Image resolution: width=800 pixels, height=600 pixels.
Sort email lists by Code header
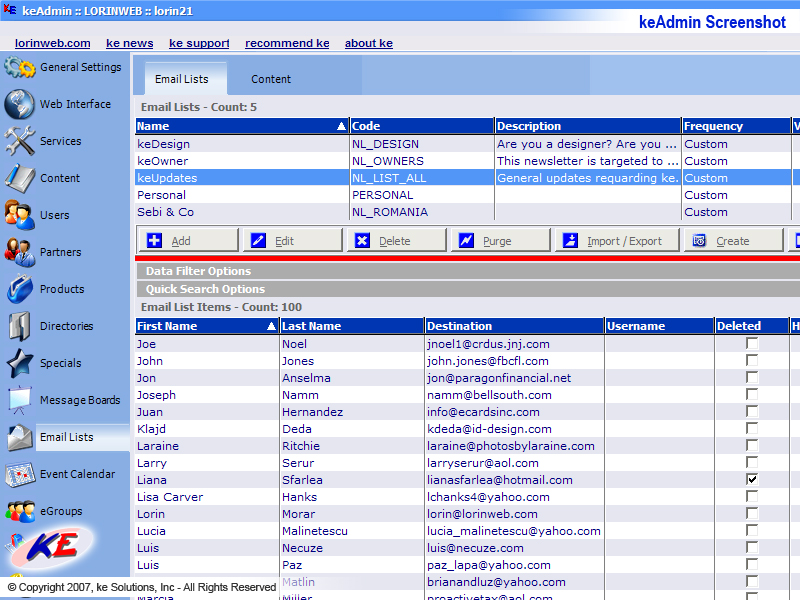[x=422, y=126]
